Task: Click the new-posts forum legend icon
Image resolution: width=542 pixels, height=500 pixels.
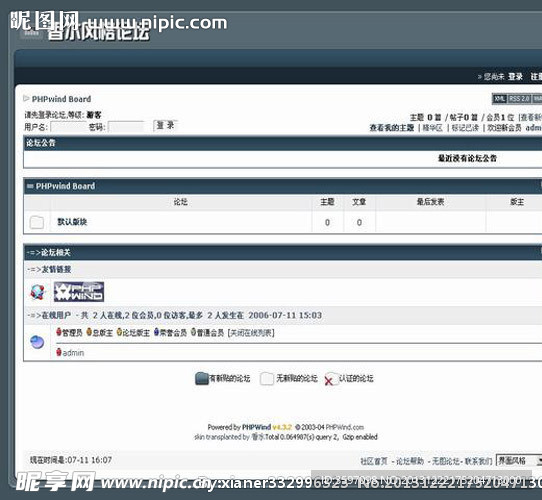Action: [202, 379]
